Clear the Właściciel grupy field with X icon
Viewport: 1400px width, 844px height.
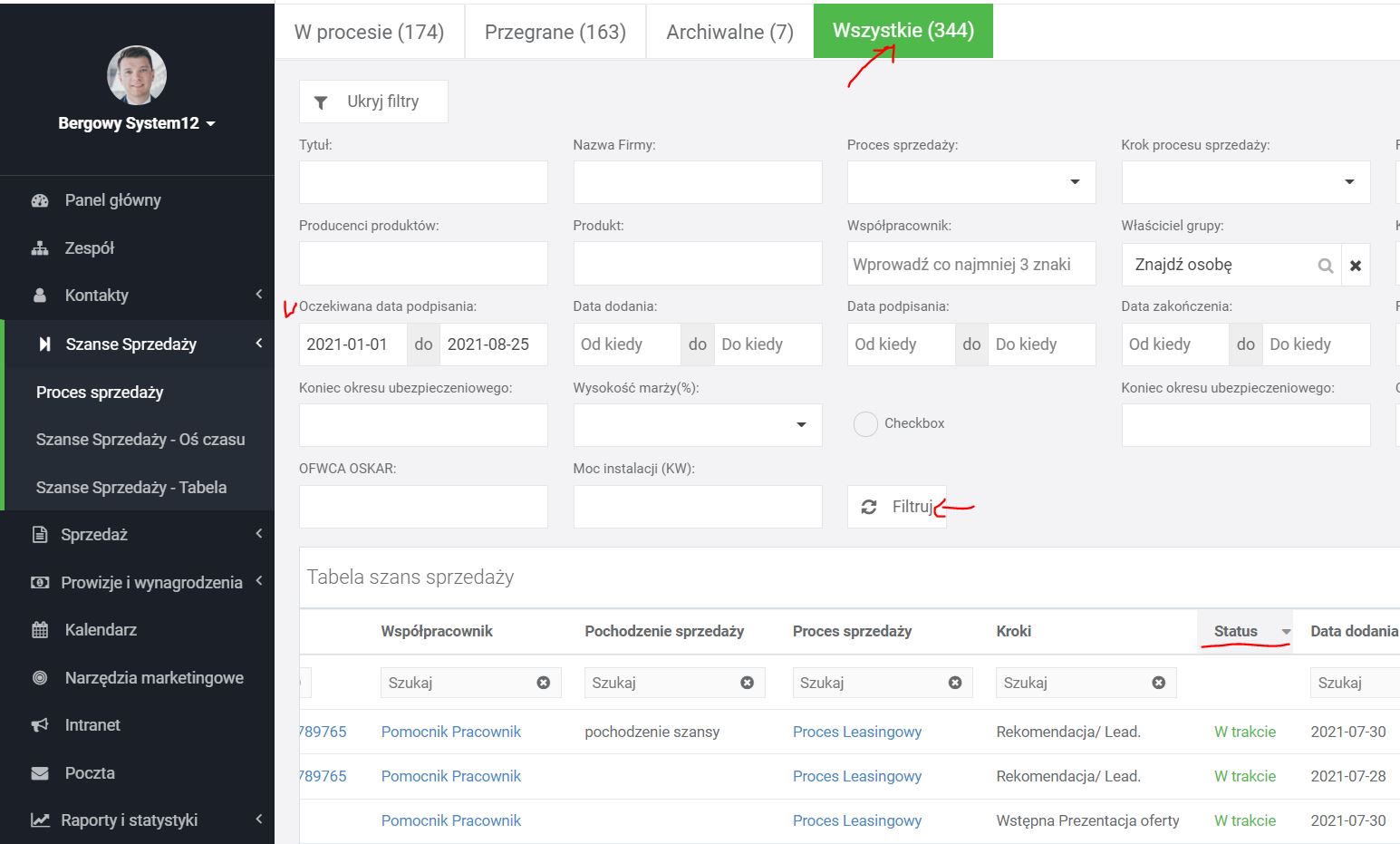tap(1356, 266)
